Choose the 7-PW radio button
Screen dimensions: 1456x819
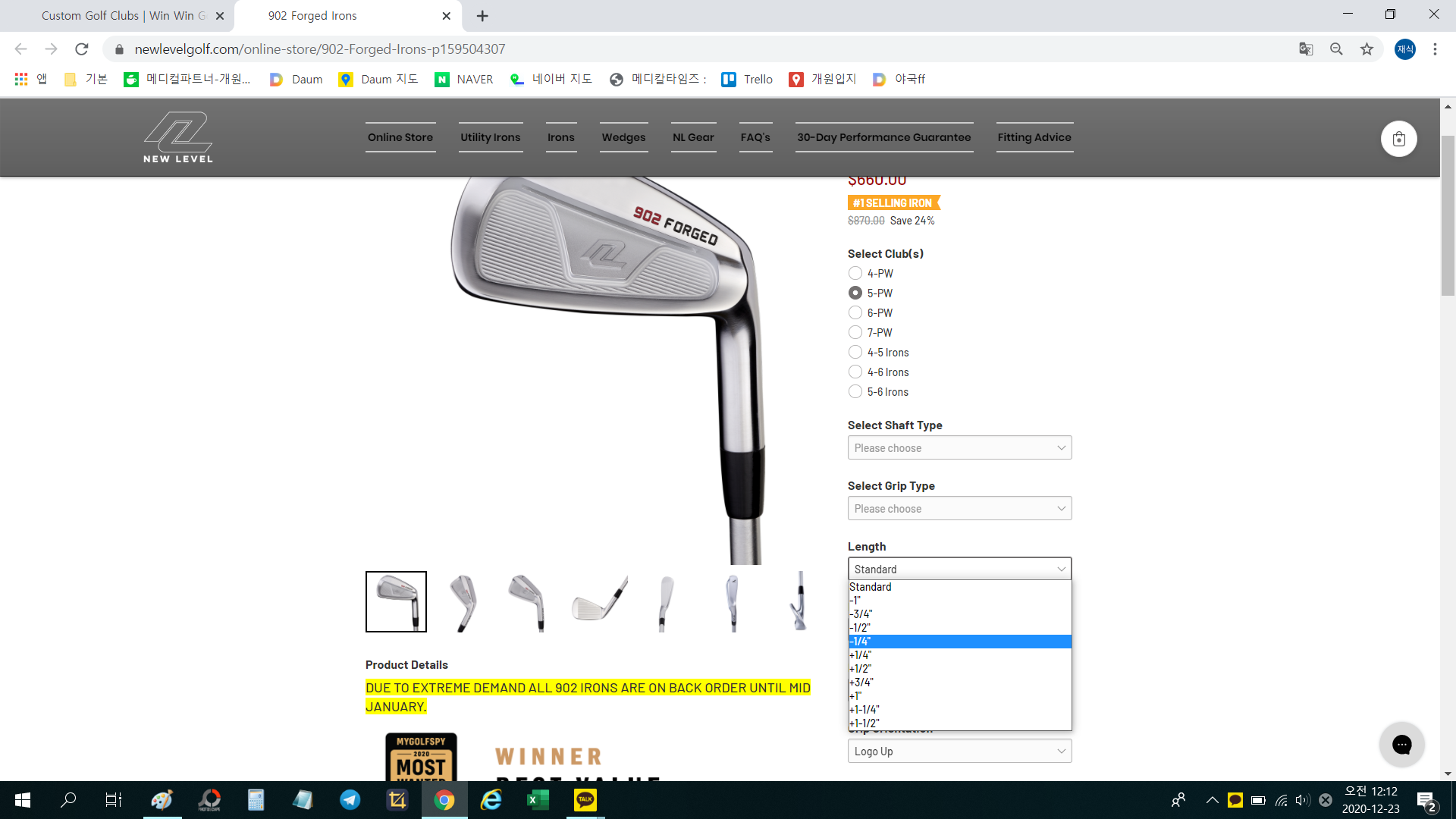pos(855,332)
